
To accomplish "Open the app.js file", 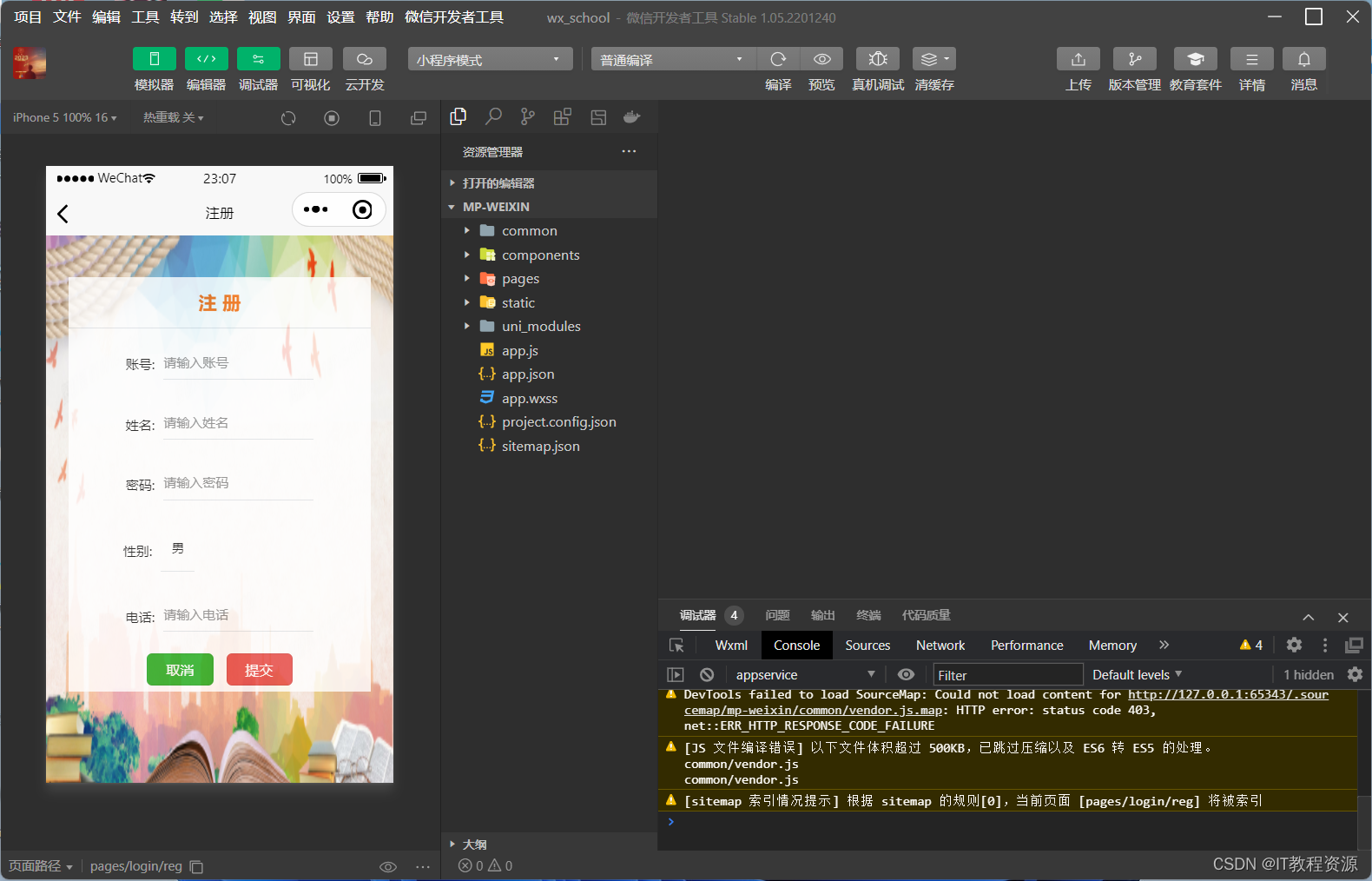I will coord(549,350).
